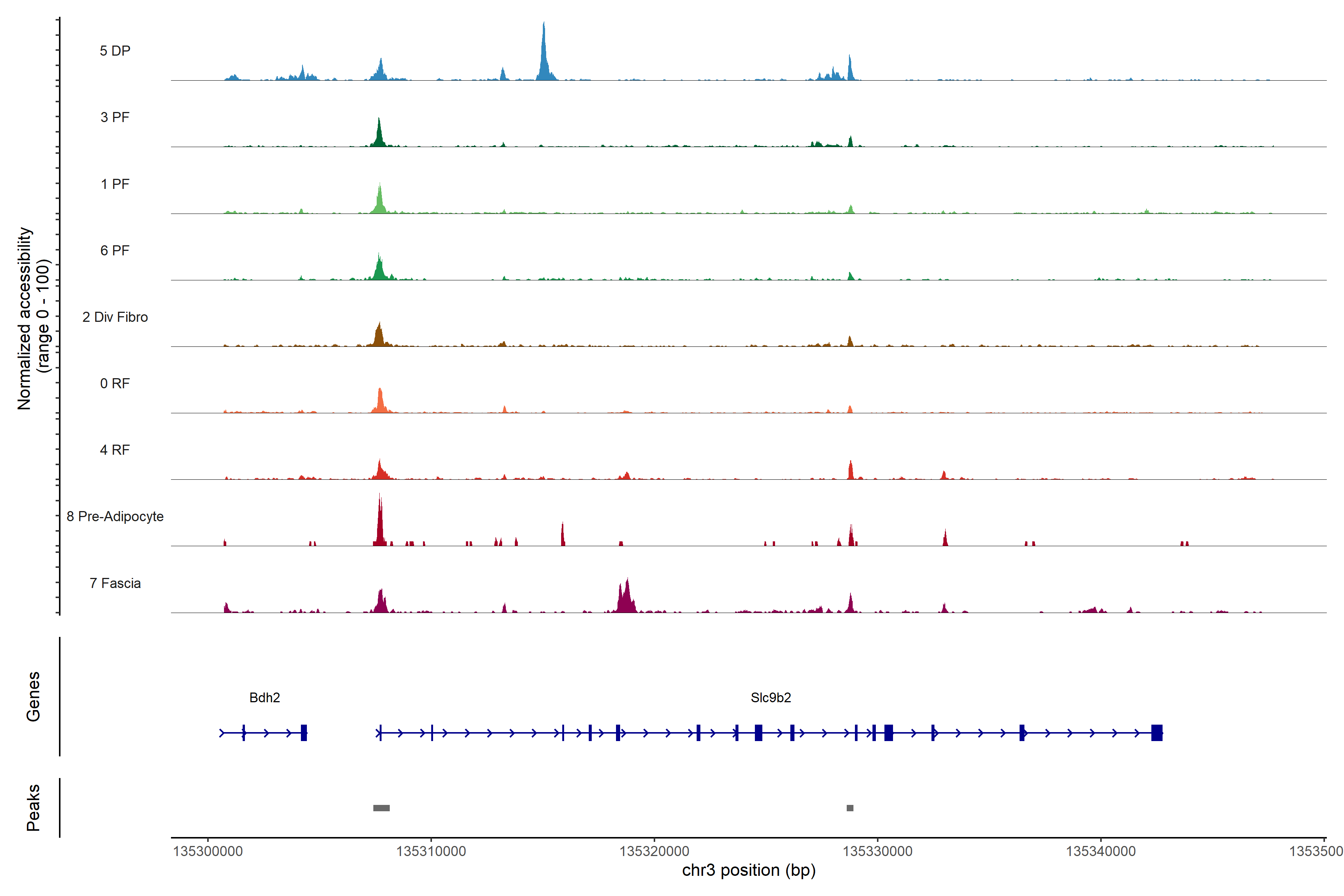Click the last exon block of Bdh2
The image size is (1344, 896).
[304, 732]
